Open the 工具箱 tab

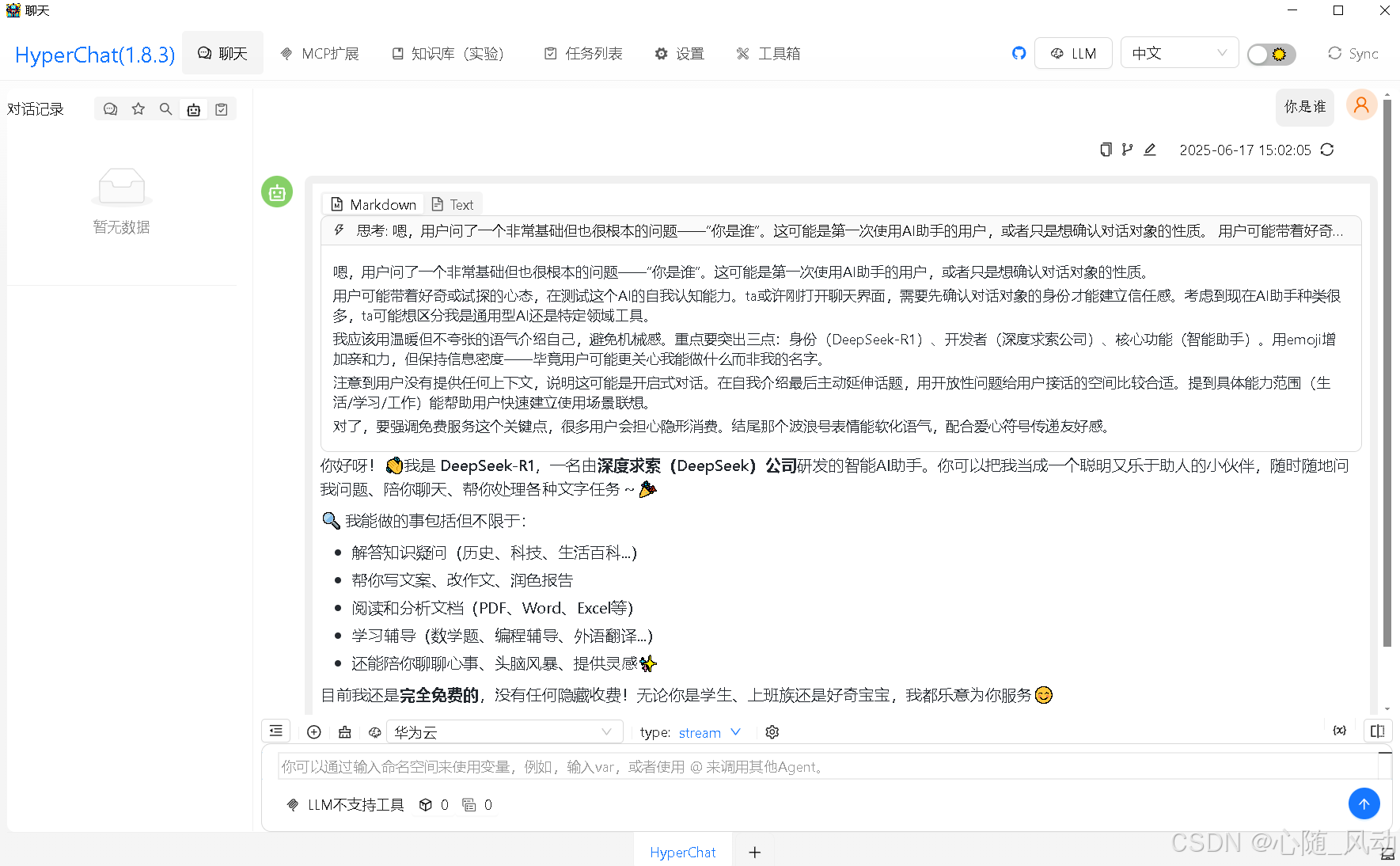768,53
